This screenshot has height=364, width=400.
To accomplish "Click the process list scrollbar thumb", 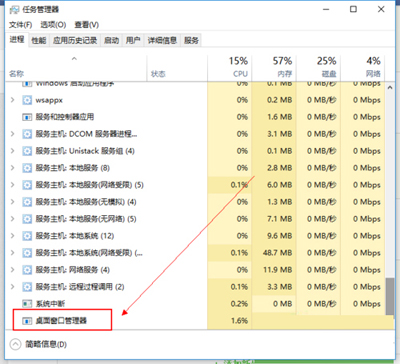I will coord(390,296).
